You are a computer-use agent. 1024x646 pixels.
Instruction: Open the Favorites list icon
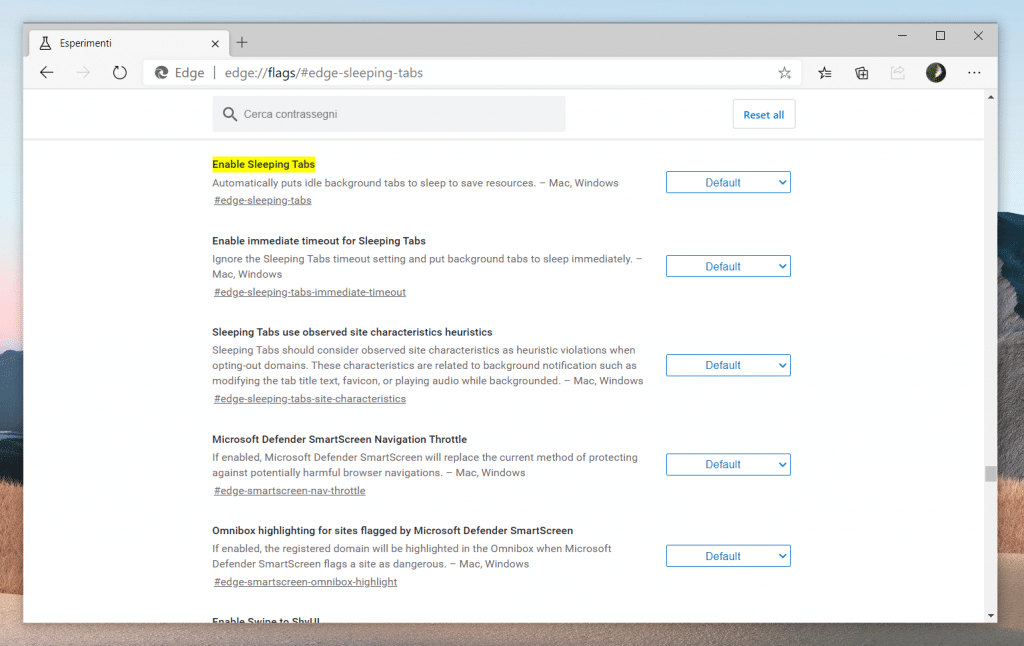(825, 73)
